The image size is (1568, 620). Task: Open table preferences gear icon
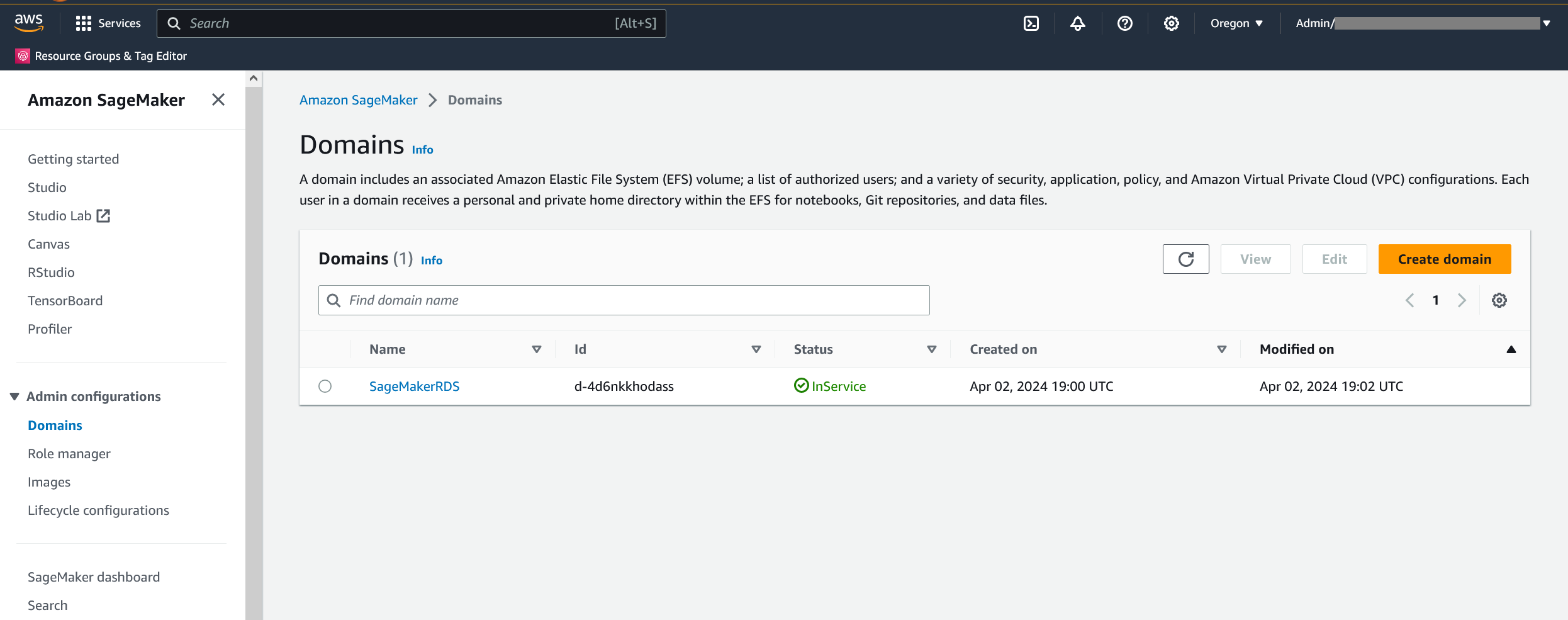[x=1499, y=300]
